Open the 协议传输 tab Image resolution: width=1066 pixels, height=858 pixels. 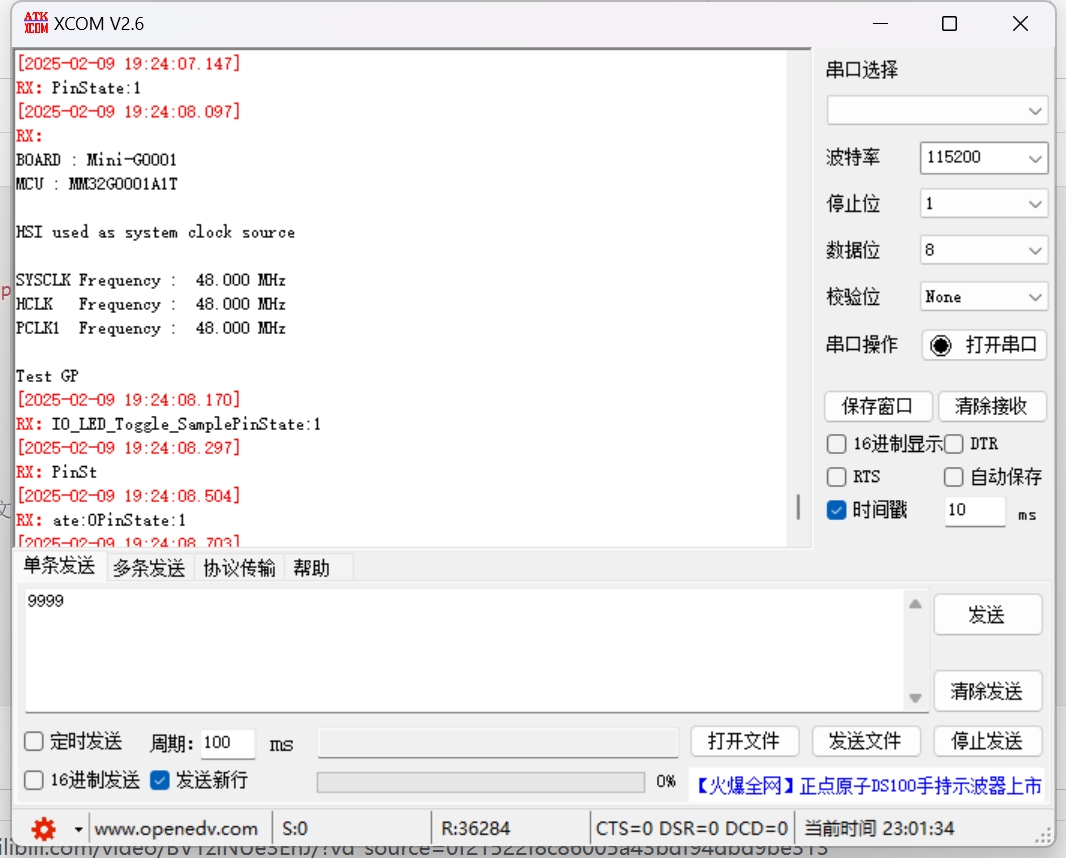click(239, 568)
